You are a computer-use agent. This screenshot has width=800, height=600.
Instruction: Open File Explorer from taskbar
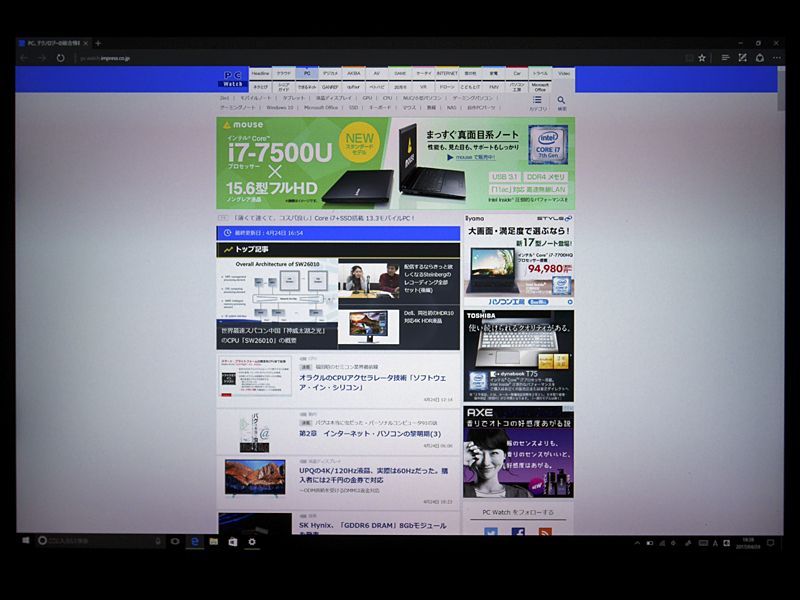(214, 541)
